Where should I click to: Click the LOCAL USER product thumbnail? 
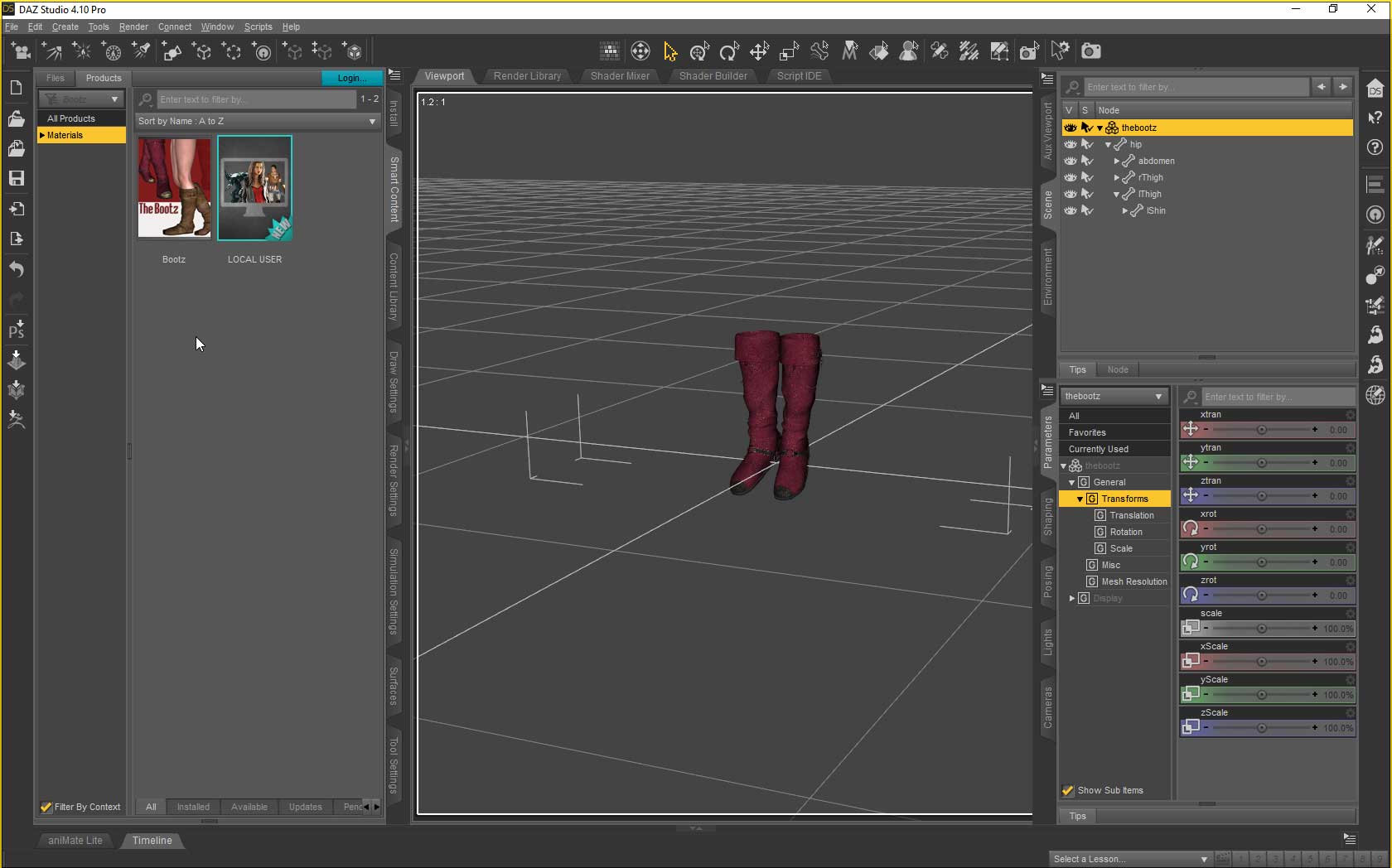254,188
